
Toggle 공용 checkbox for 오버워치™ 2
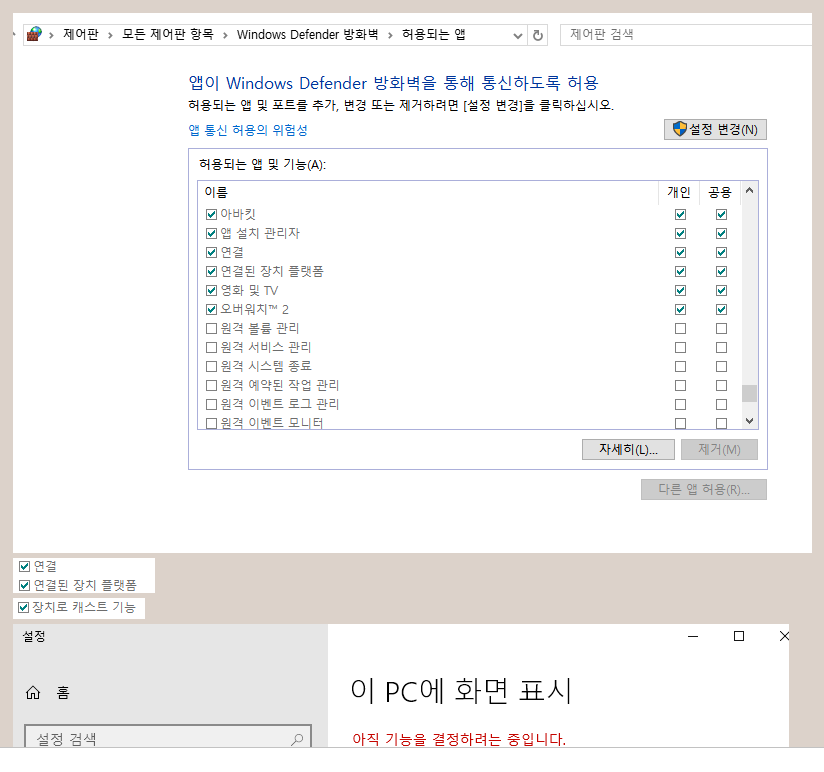pos(721,309)
